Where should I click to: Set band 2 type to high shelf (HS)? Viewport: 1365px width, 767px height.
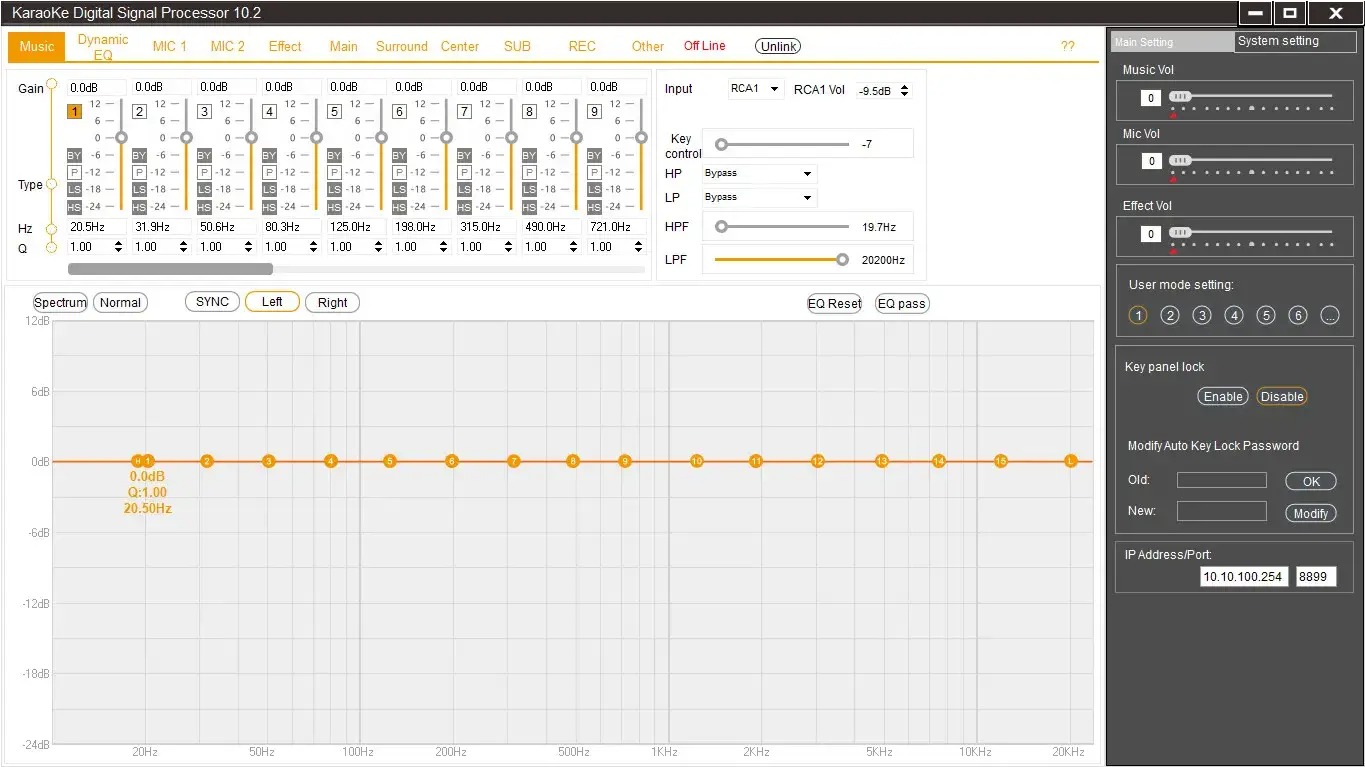click(x=139, y=207)
